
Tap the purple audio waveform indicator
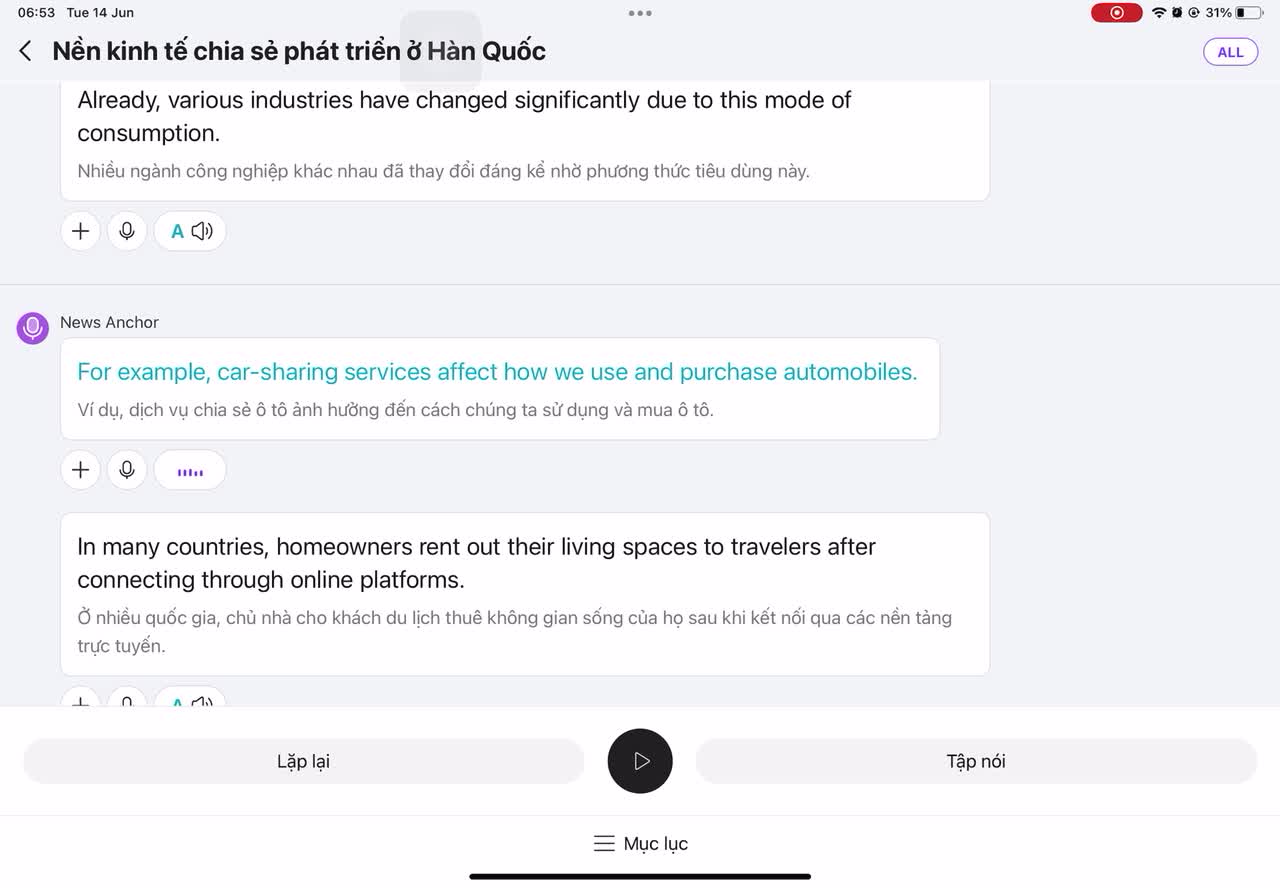click(190, 470)
